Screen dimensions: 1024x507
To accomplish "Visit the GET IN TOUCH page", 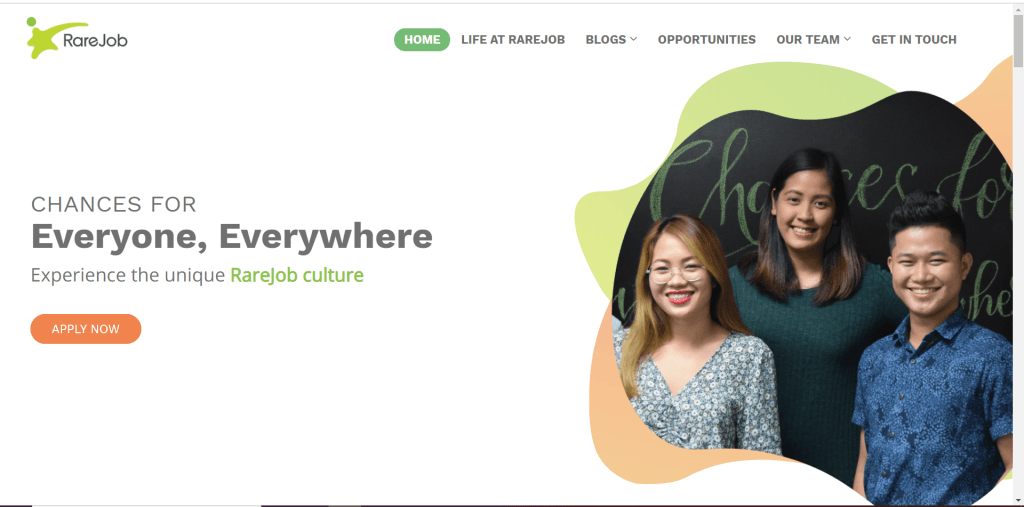I will click(x=914, y=40).
